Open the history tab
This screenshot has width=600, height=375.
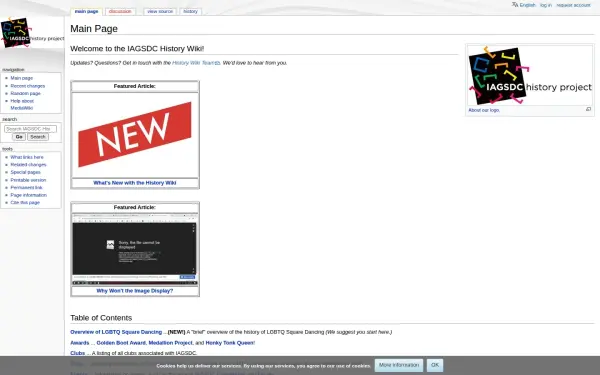point(190,11)
